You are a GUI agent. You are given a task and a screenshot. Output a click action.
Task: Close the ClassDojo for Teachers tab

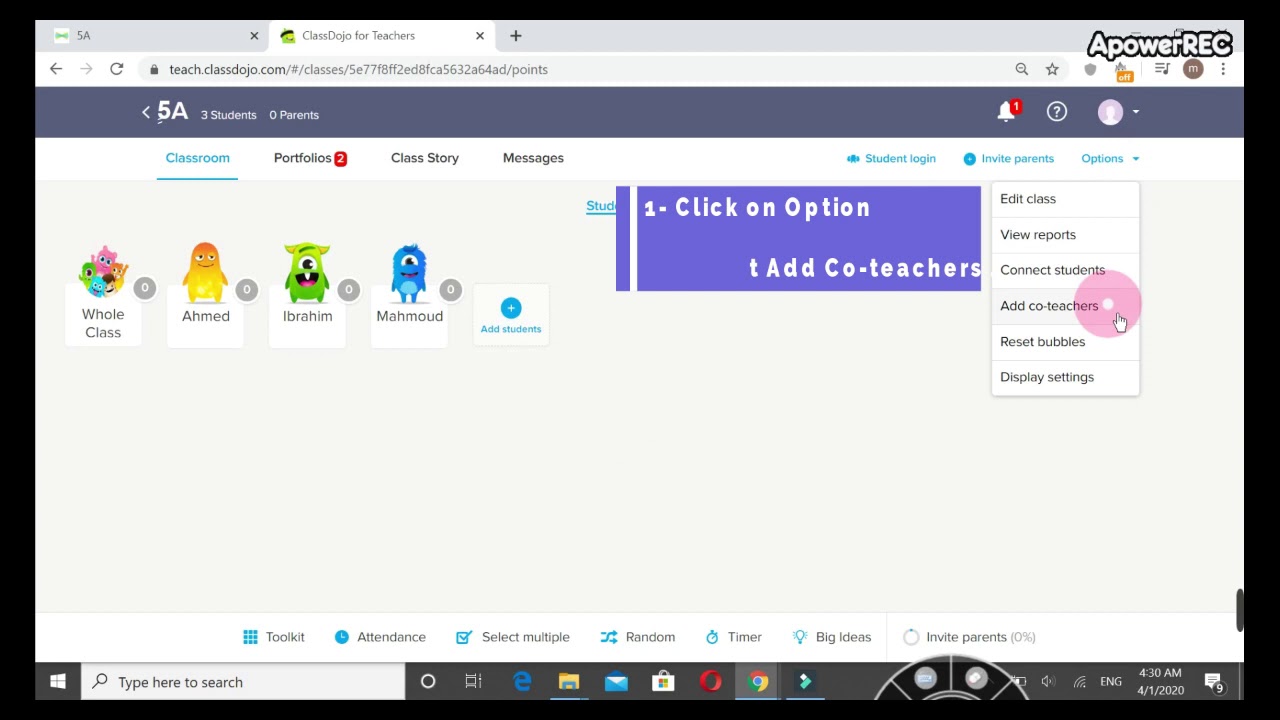[479, 36]
